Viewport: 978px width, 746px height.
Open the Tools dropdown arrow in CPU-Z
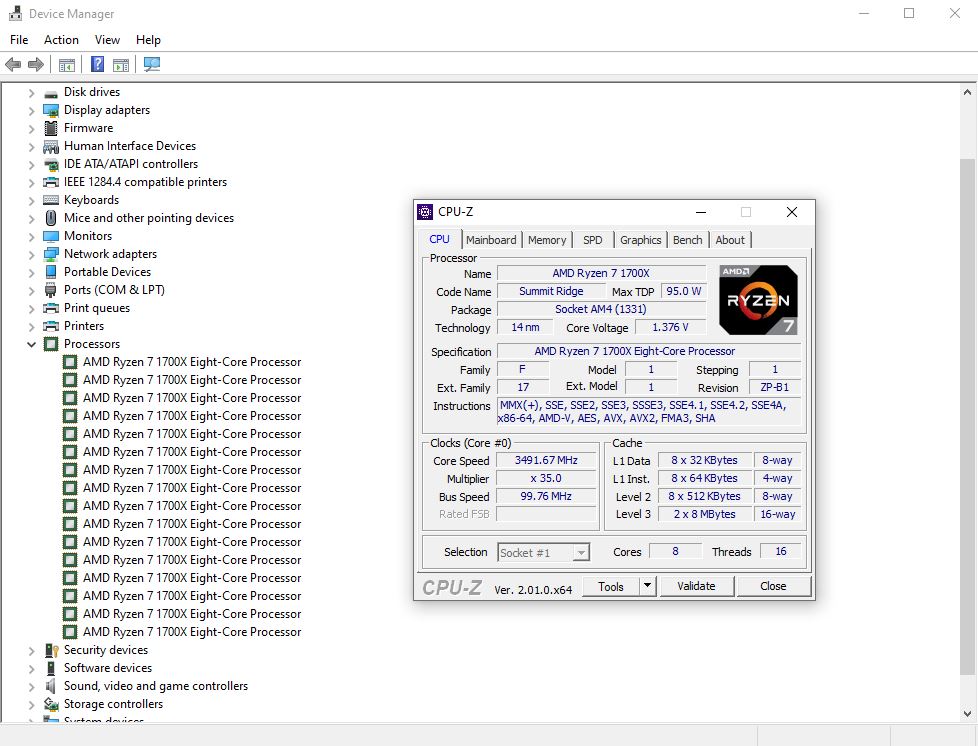pos(647,586)
